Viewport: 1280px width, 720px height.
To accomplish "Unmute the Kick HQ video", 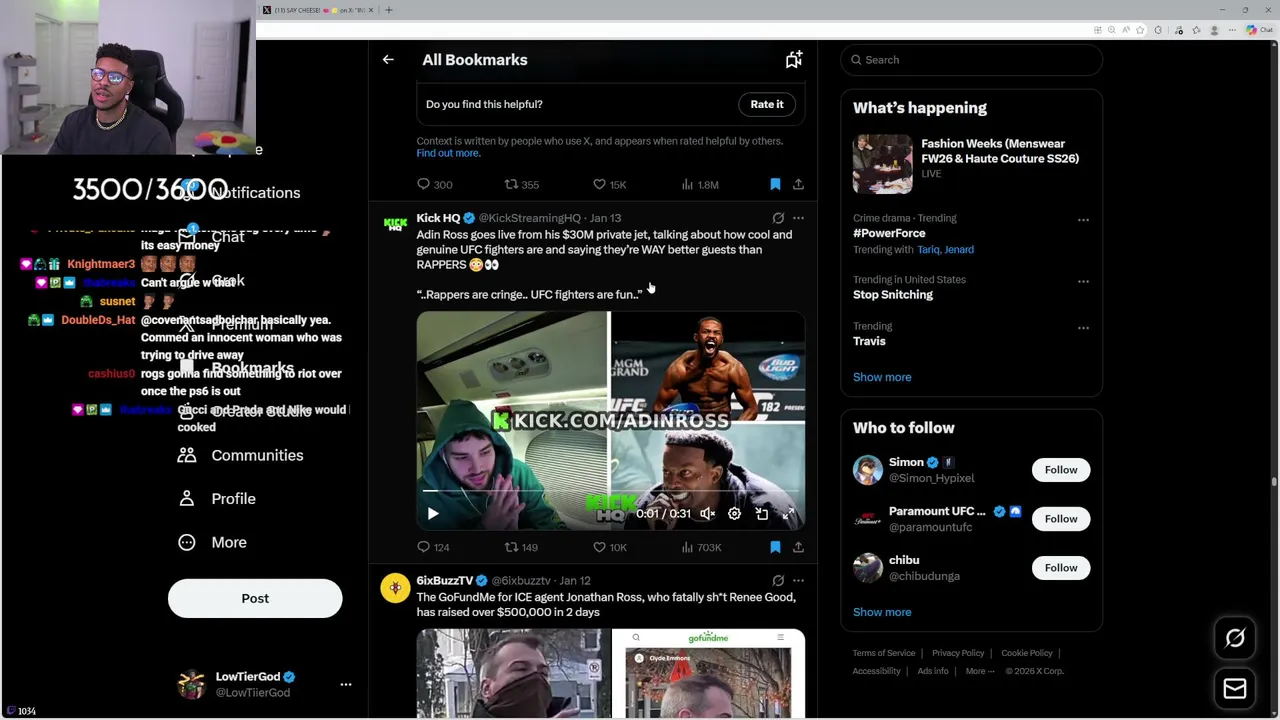I will pyautogui.click(x=707, y=514).
